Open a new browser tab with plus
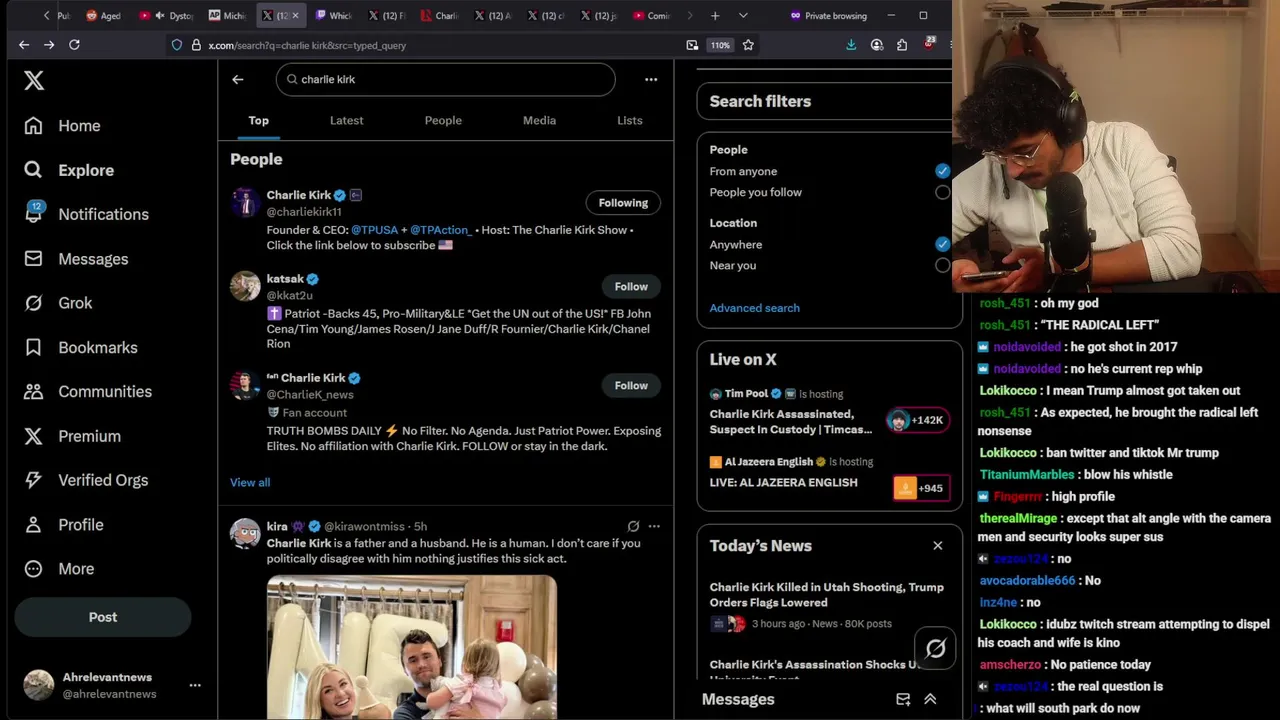Viewport: 1280px width, 720px height. point(715,16)
